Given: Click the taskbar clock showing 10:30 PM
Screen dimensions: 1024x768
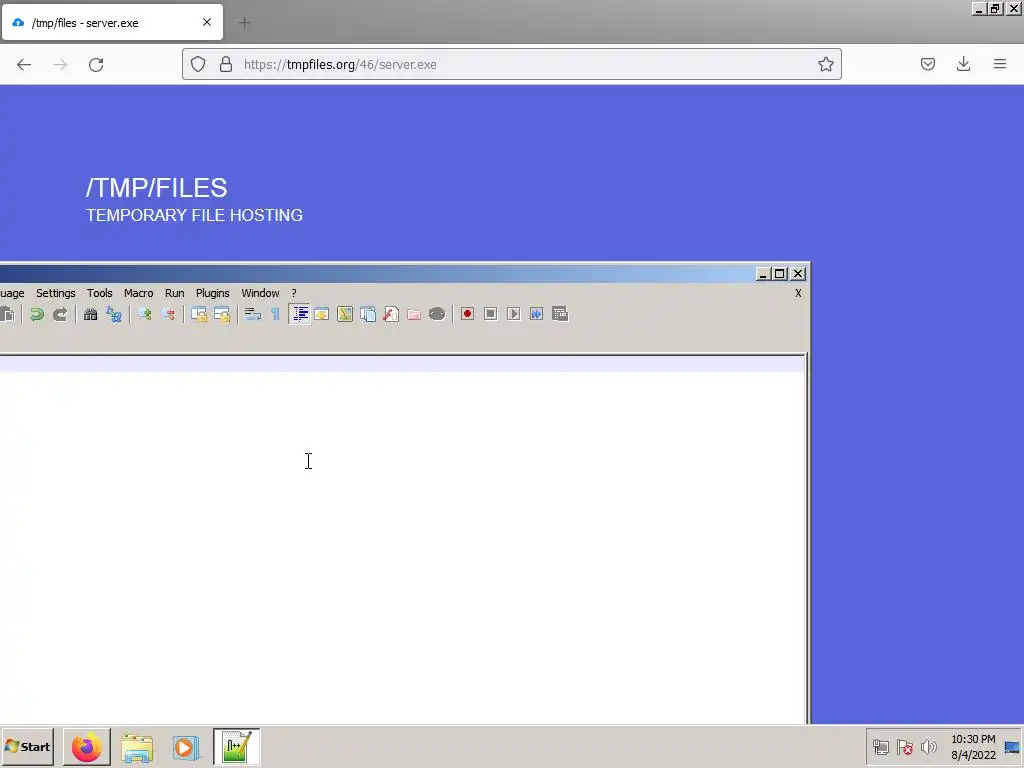Looking at the screenshot, I should coord(973,747).
